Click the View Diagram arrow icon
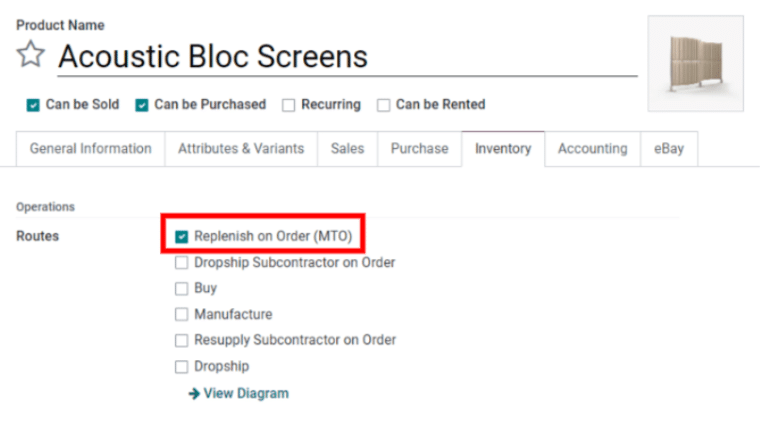Image resolution: width=760 pixels, height=428 pixels. click(194, 394)
